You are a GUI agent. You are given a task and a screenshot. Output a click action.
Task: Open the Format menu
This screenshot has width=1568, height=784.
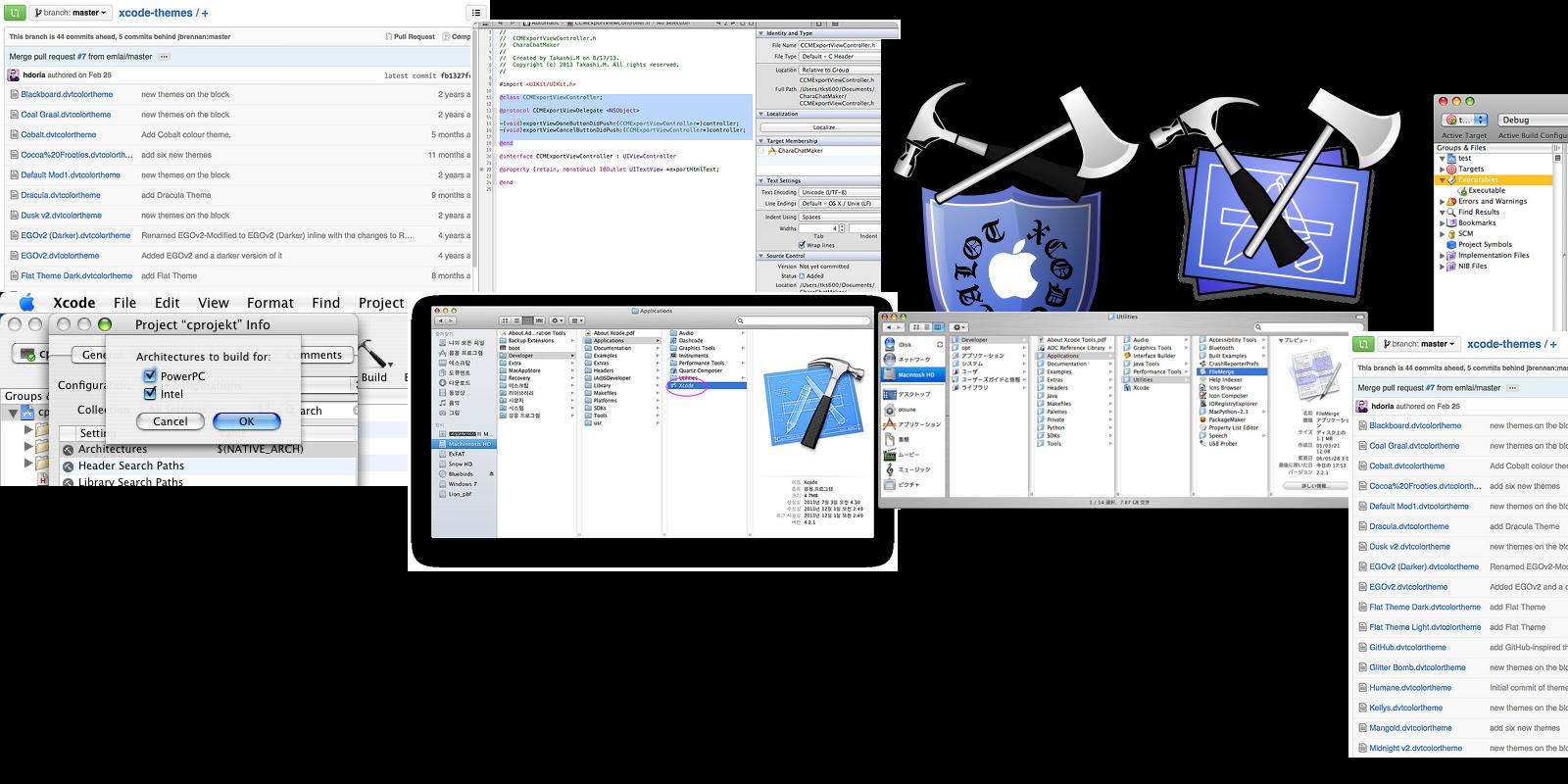pos(270,303)
